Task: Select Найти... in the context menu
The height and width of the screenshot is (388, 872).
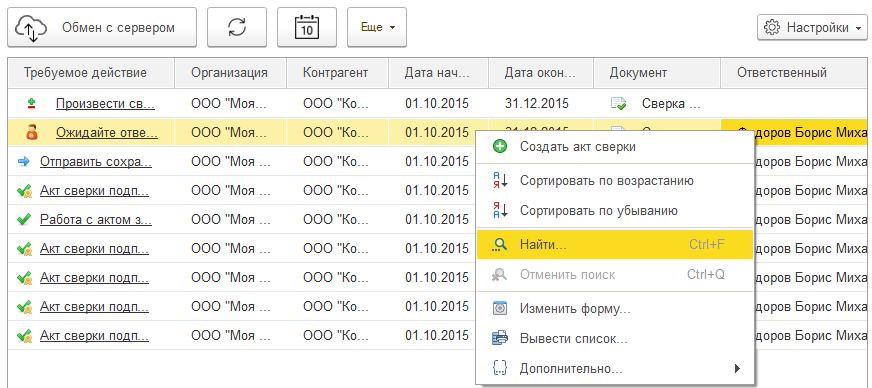Action: [615, 245]
